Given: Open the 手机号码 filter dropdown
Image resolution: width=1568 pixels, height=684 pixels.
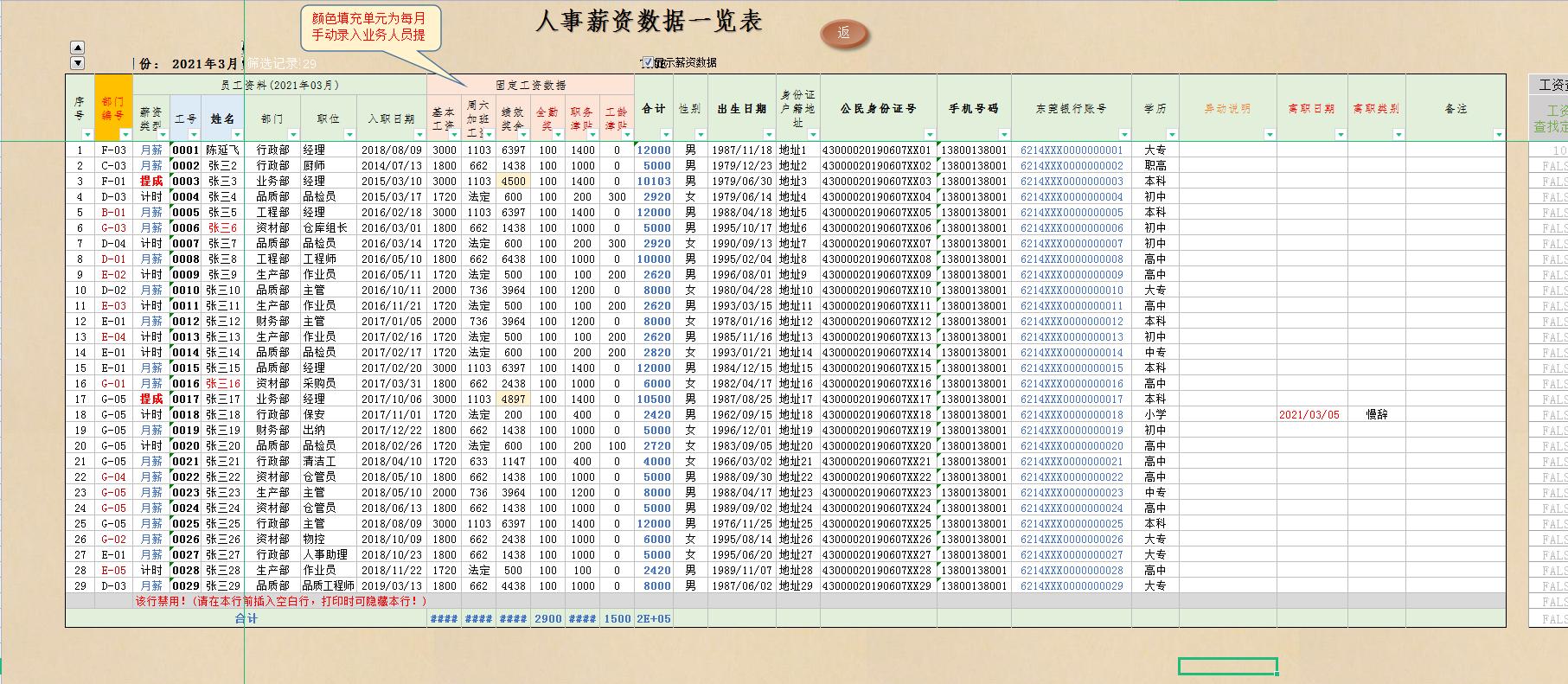Looking at the screenshot, I should pos(1004,134).
